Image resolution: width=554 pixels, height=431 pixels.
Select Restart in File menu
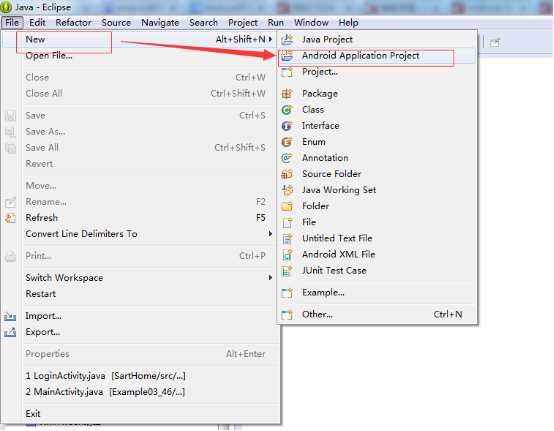tap(140, 294)
